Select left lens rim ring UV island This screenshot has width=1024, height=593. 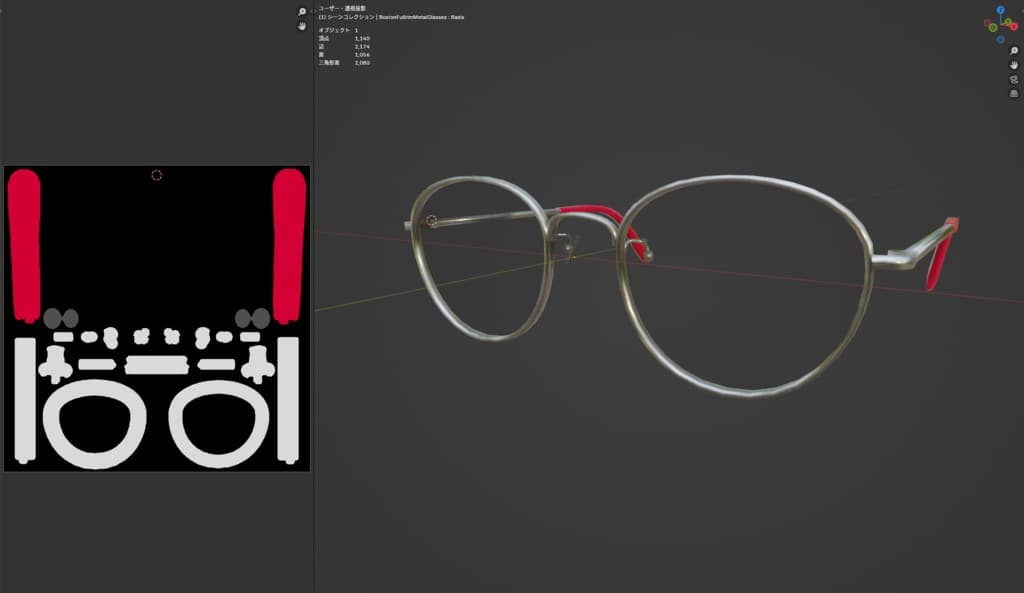click(95, 424)
